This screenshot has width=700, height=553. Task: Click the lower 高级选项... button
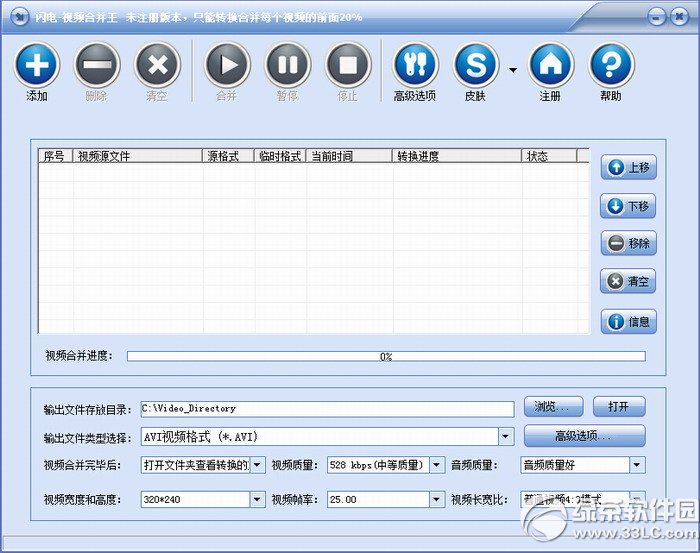584,436
